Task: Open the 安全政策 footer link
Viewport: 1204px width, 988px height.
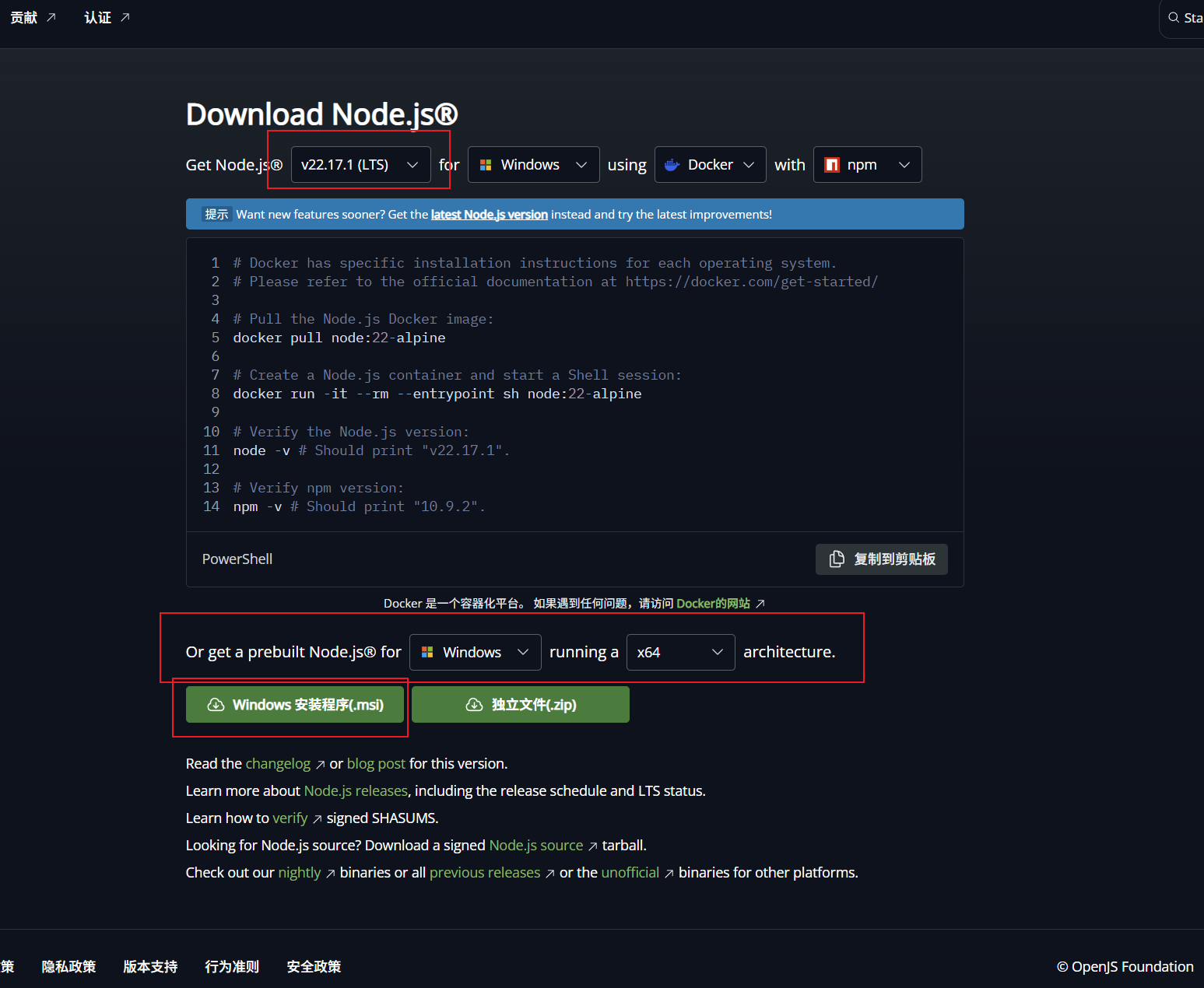Action: point(314,966)
